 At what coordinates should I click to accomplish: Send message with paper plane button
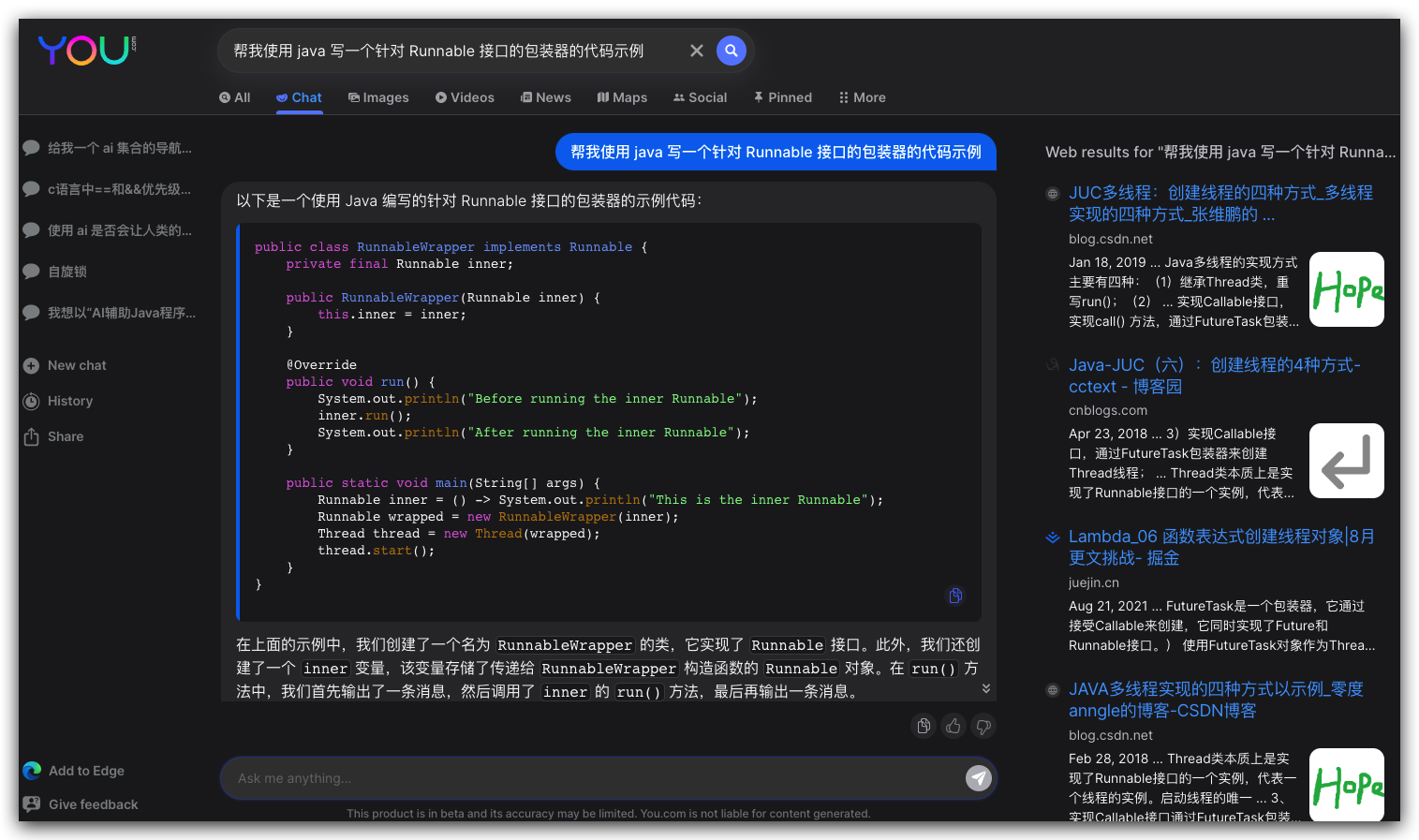979,778
